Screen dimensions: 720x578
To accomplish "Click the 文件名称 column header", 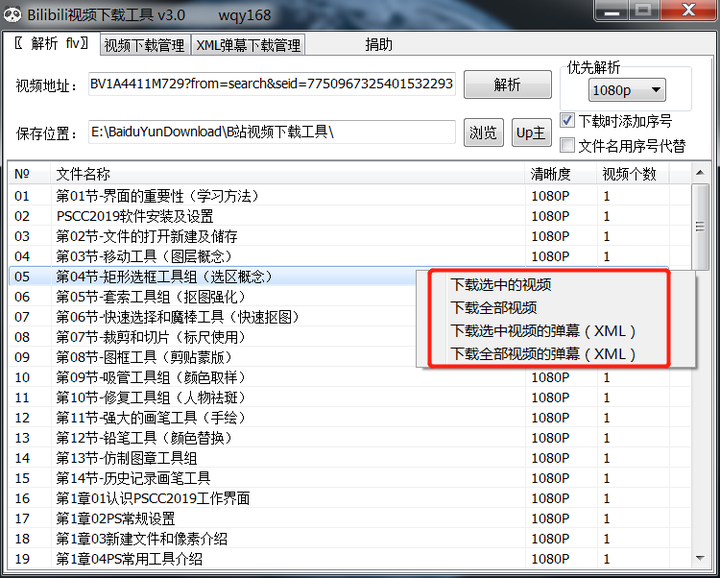I will coord(83,174).
